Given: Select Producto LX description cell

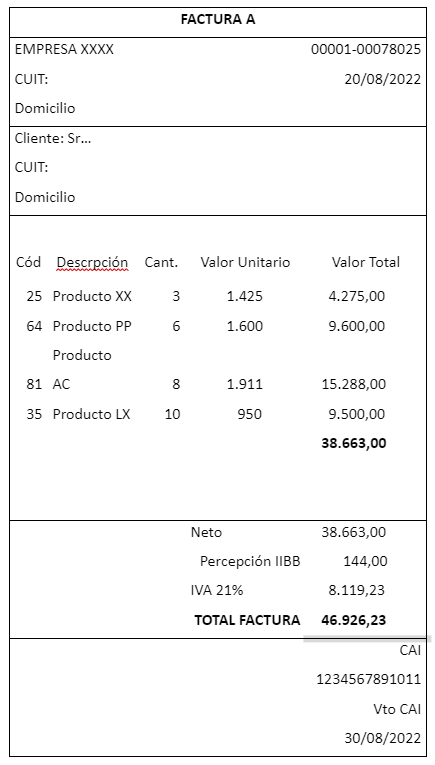Looking at the screenshot, I should click(92, 415).
